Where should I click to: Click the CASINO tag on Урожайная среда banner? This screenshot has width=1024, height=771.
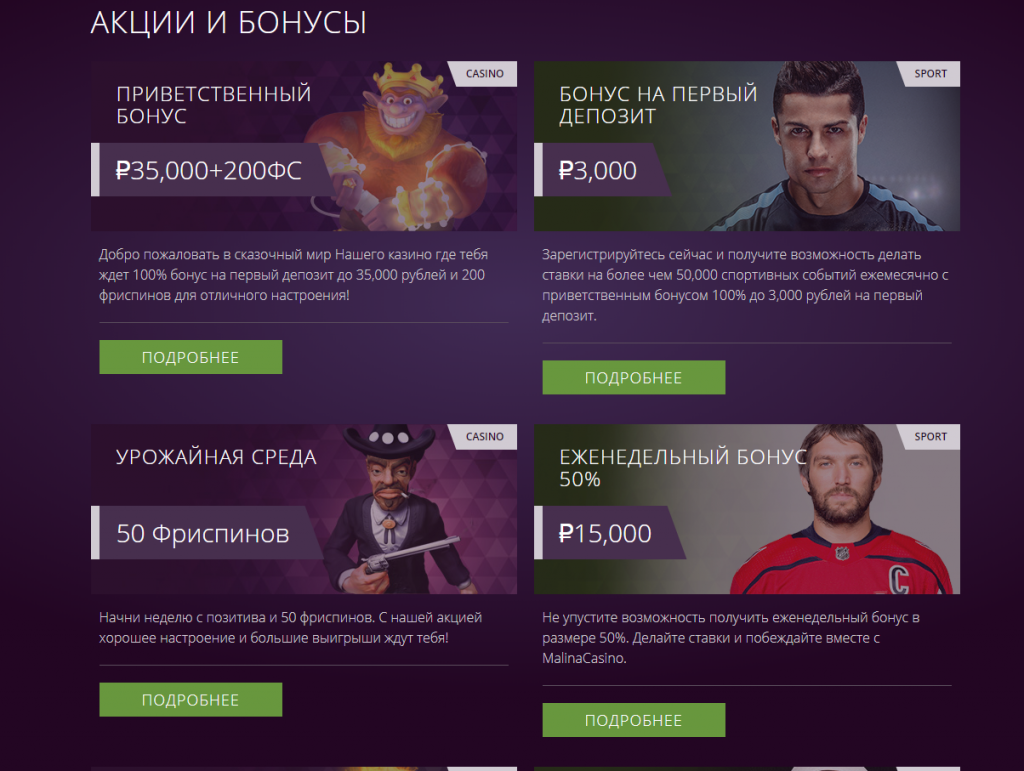[484, 437]
